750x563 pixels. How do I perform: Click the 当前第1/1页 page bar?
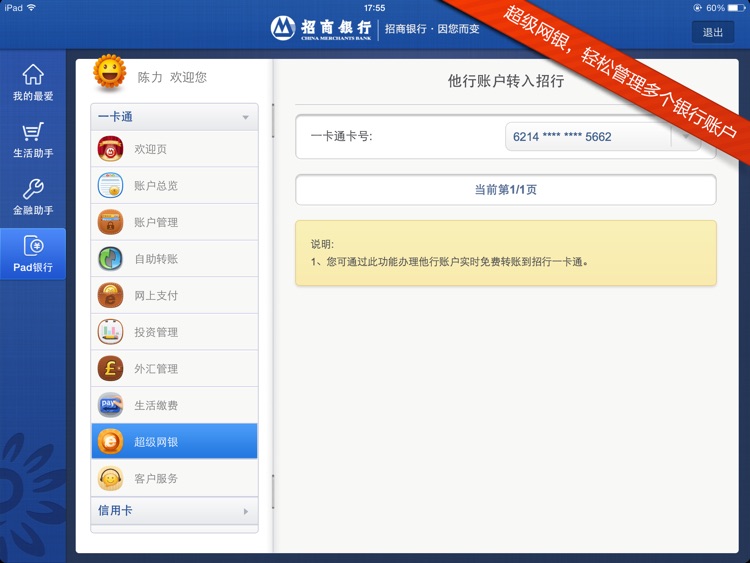coord(506,190)
